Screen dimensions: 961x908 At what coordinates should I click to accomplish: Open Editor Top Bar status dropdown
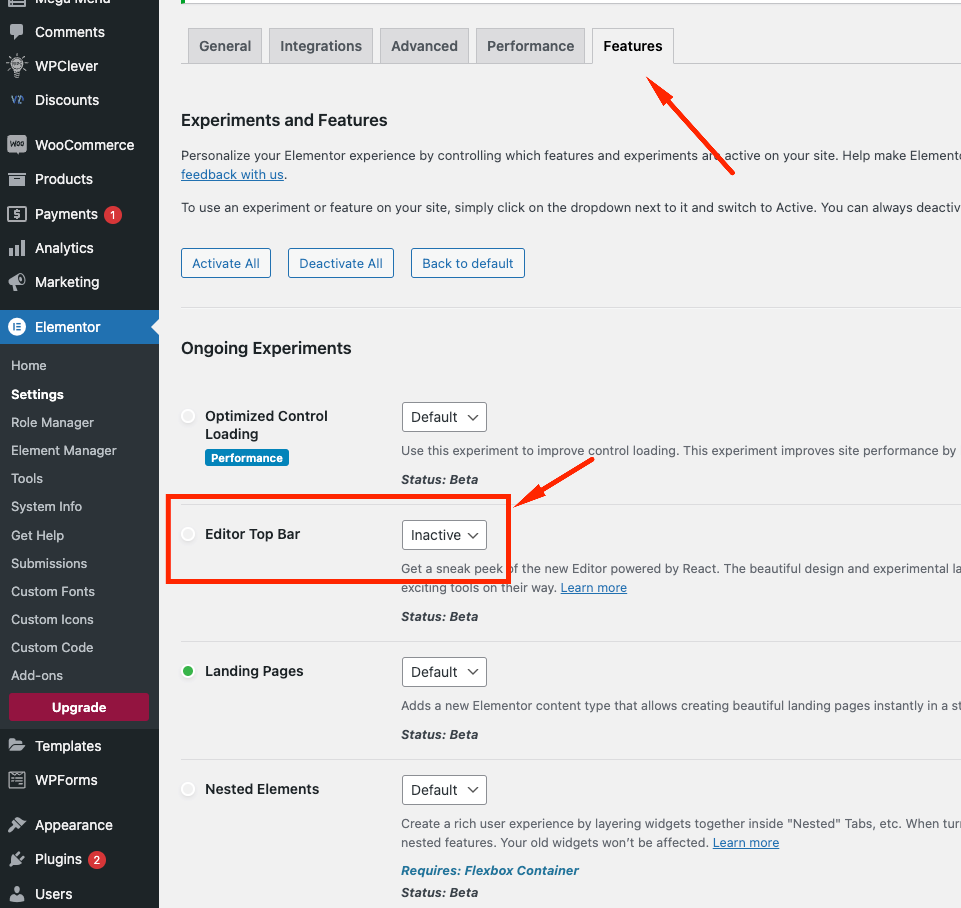444,535
